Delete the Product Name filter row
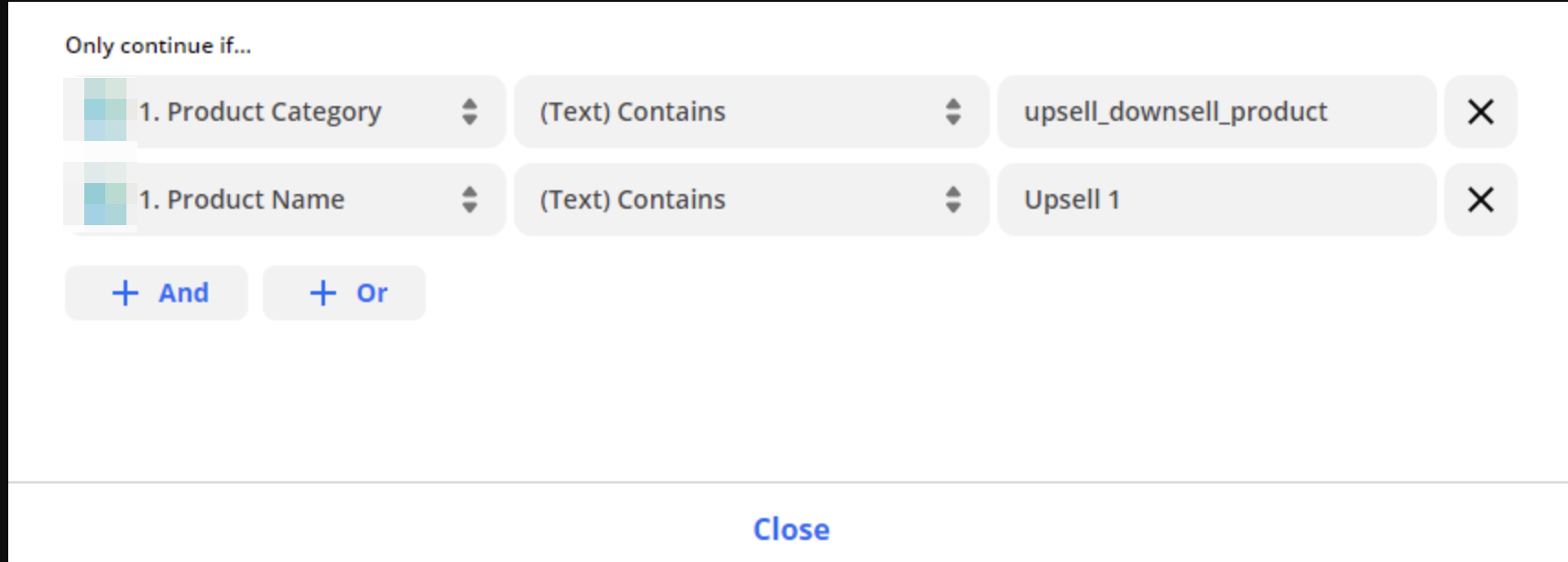The width and height of the screenshot is (1568, 562). 1480,200
